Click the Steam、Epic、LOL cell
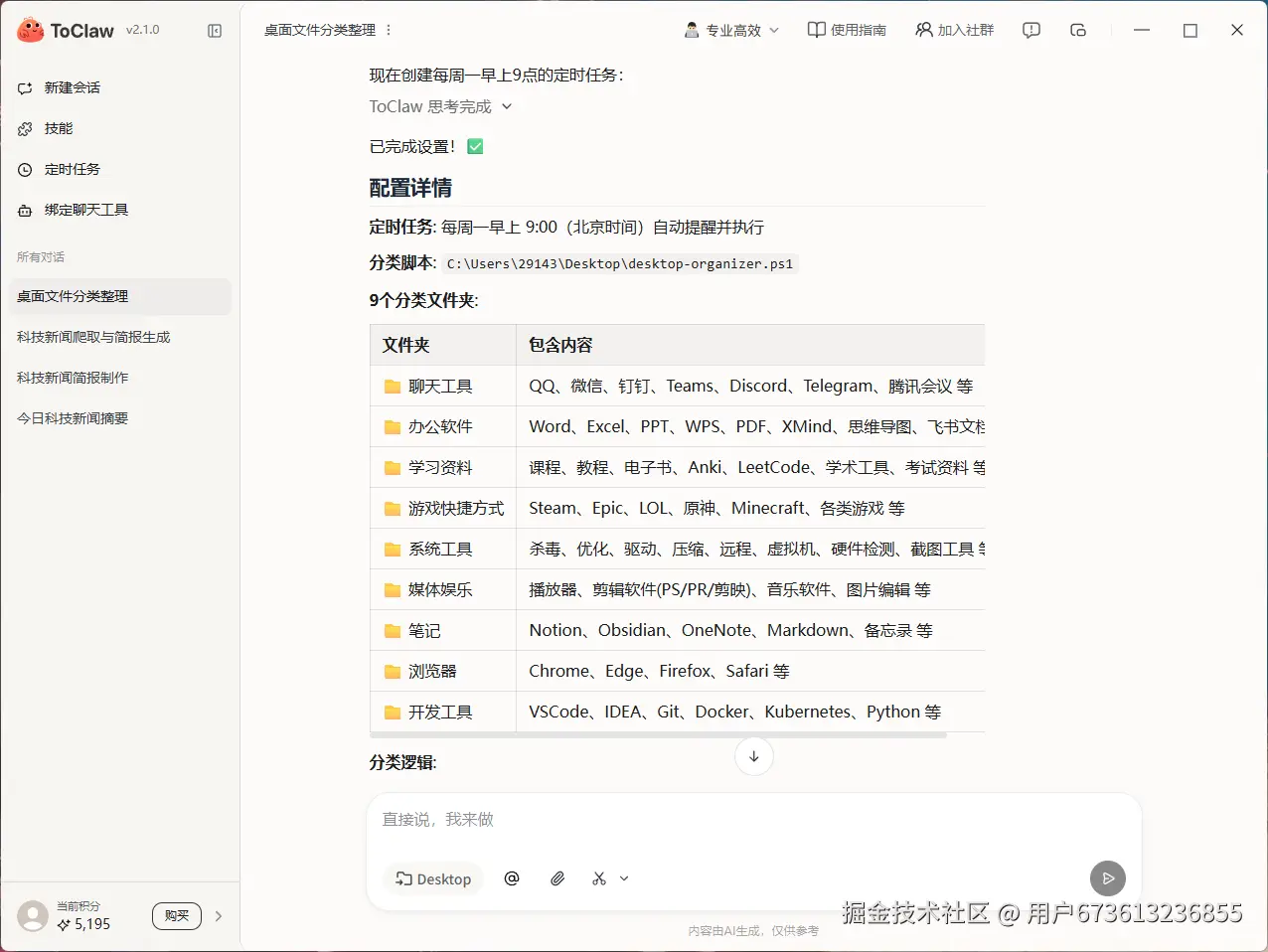This screenshot has height=952, width=1268. point(750,508)
